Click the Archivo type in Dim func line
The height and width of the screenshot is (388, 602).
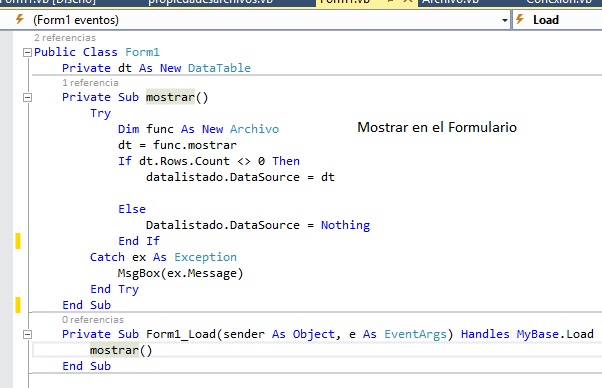254,129
